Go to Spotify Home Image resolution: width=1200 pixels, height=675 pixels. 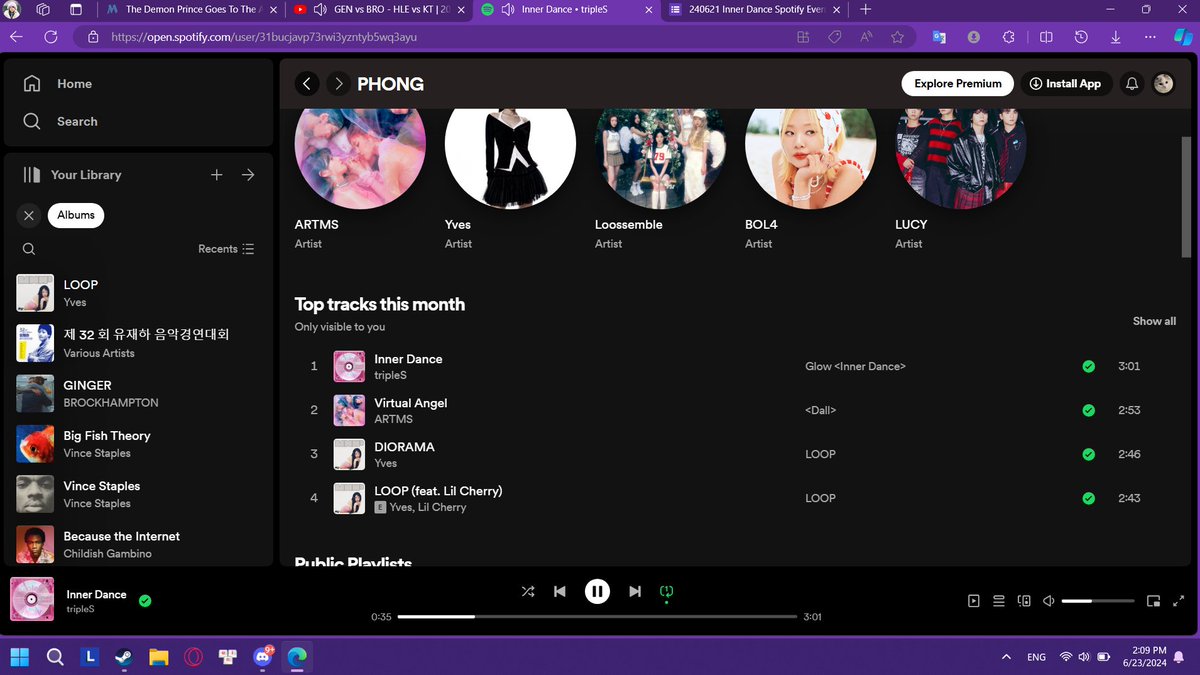tap(58, 84)
